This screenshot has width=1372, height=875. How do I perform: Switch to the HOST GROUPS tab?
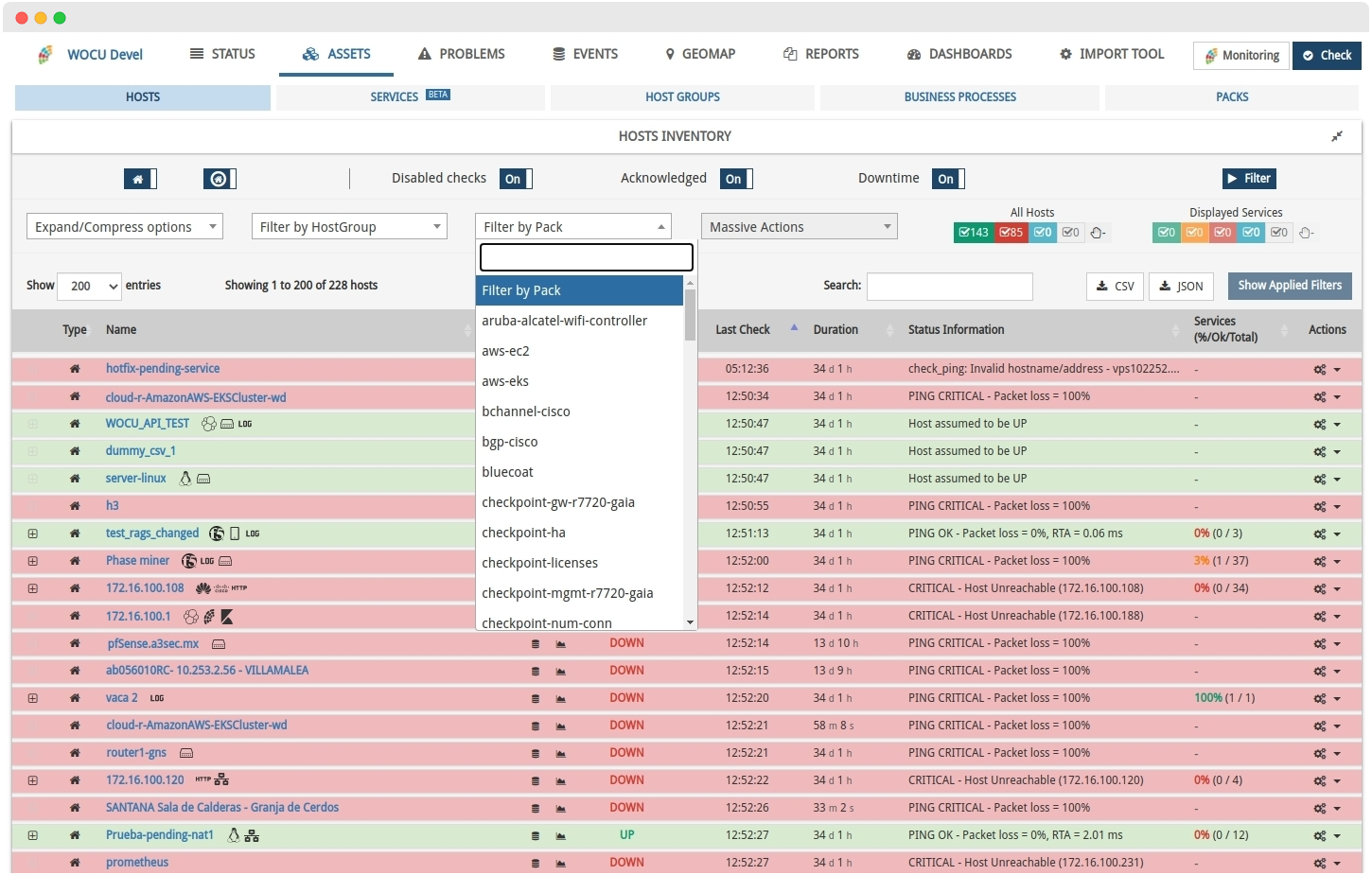pyautogui.click(x=682, y=97)
